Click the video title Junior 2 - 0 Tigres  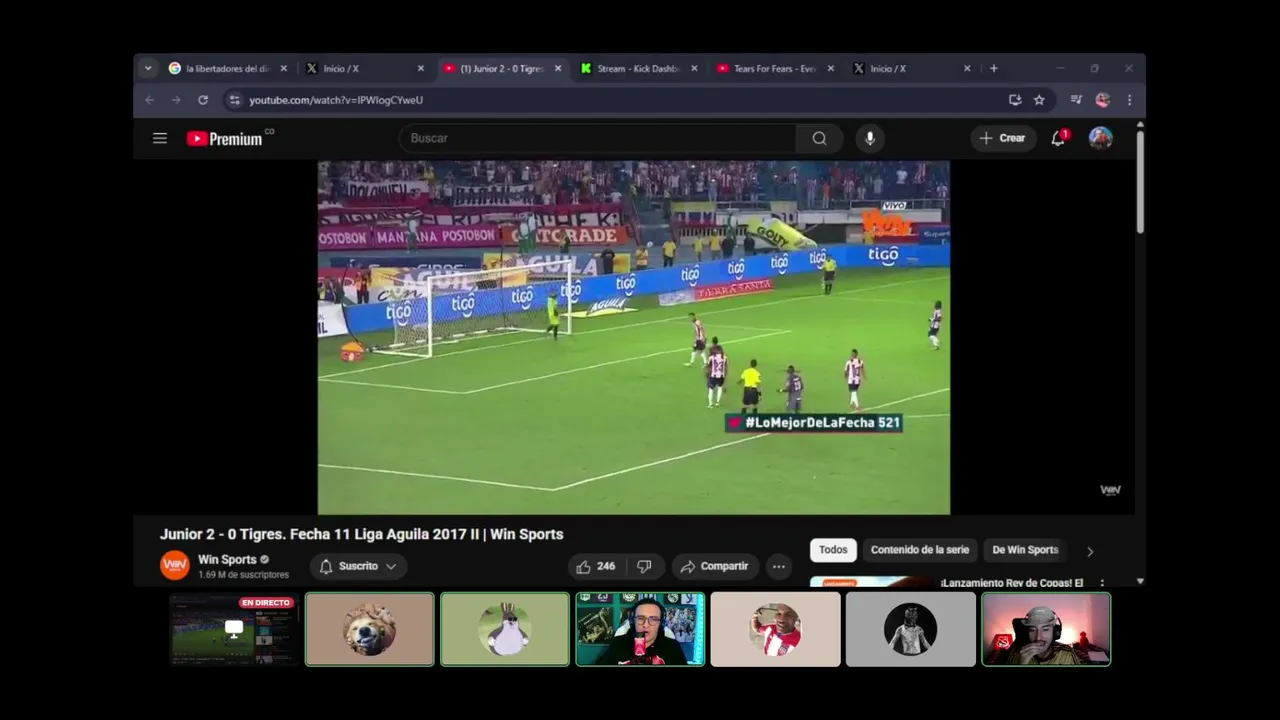(362, 534)
